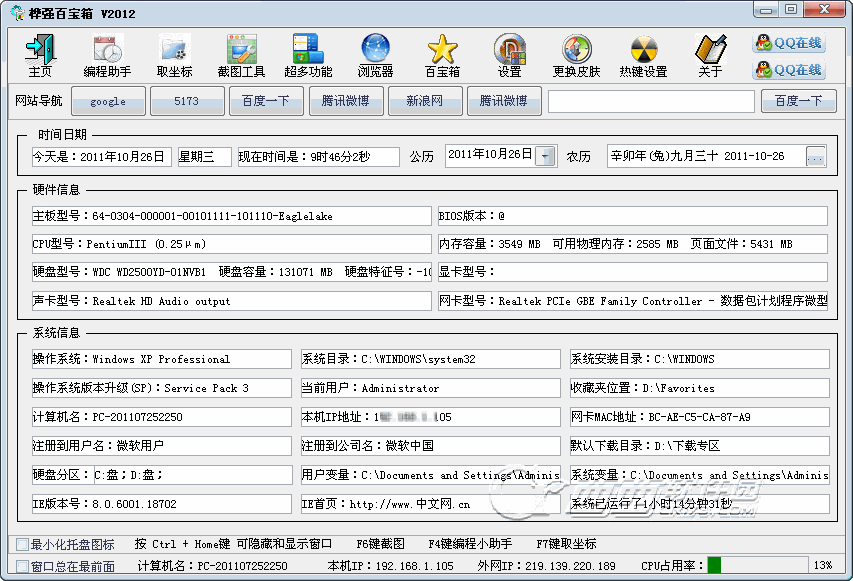Click the 声卡型号 Realtek HD Audio field
853x581 pixels.
pyautogui.click(x=231, y=301)
